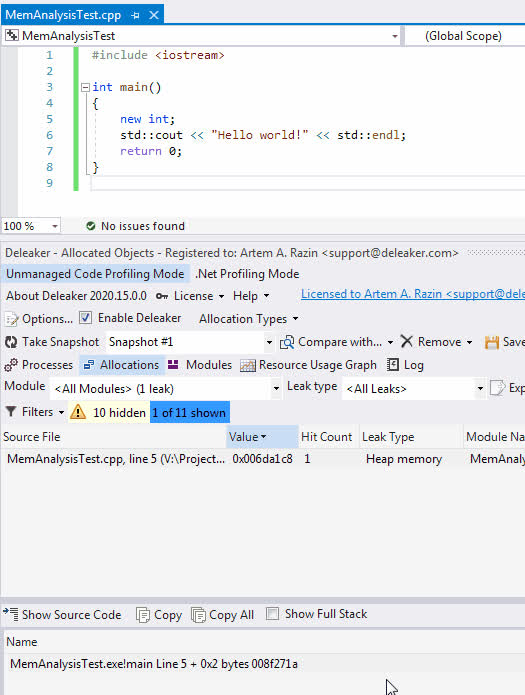525x695 pixels.
Task: Click the Save disk icon
Action: pos(492,342)
